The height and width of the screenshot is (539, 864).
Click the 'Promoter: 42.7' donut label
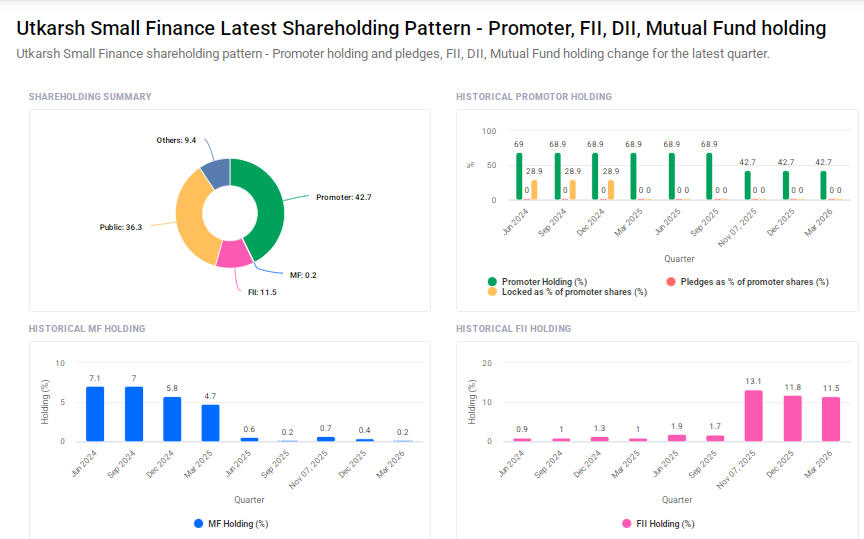coord(344,197)
